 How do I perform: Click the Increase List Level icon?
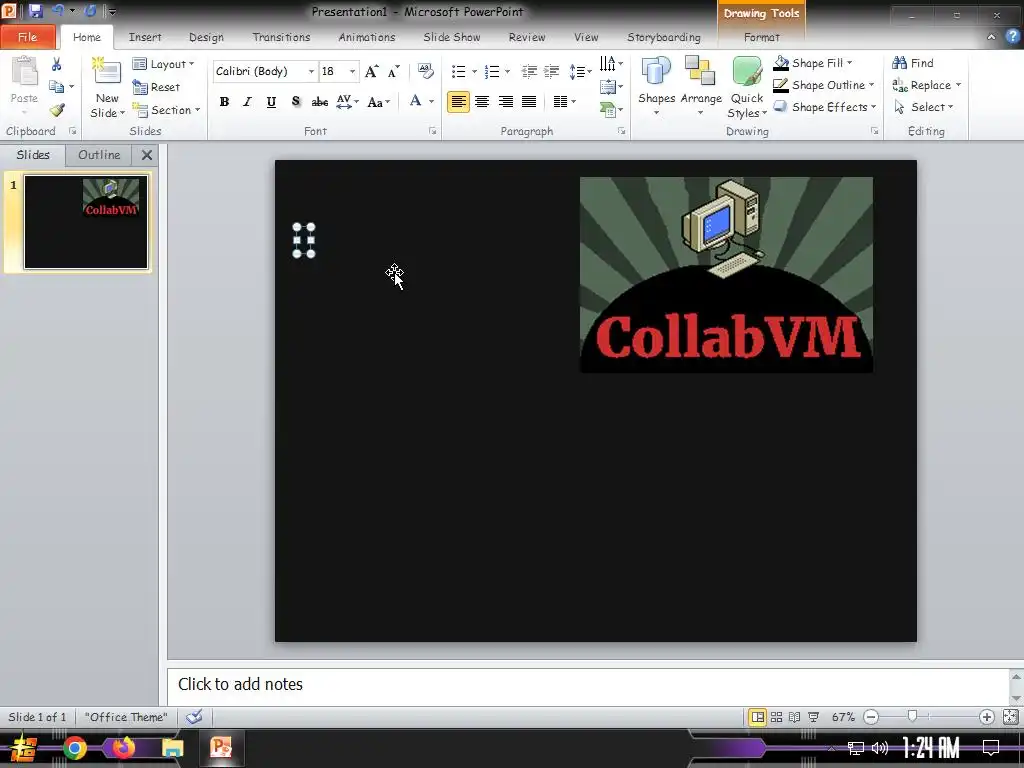(551, 71)
